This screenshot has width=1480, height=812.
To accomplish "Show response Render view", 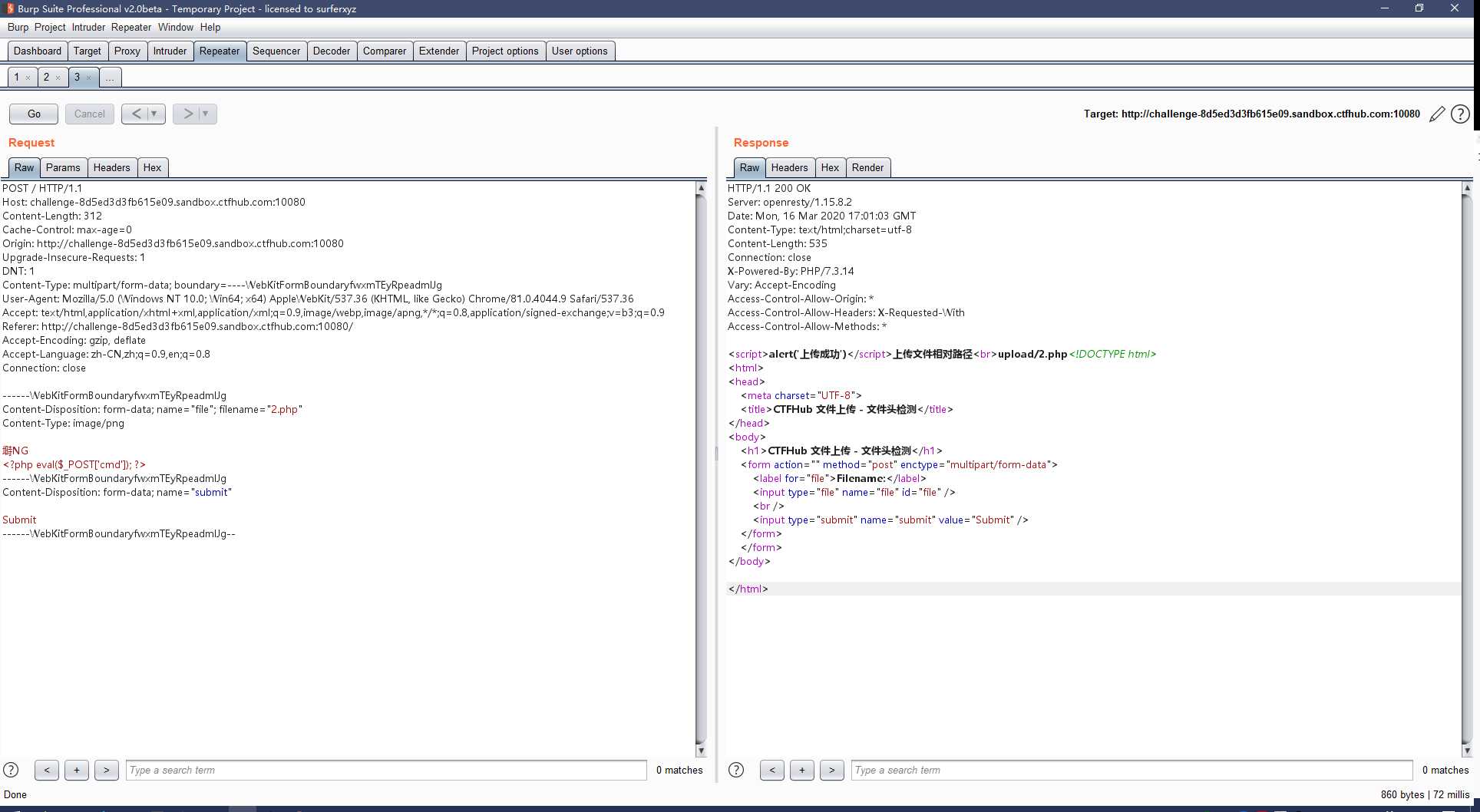I will 868,167.
